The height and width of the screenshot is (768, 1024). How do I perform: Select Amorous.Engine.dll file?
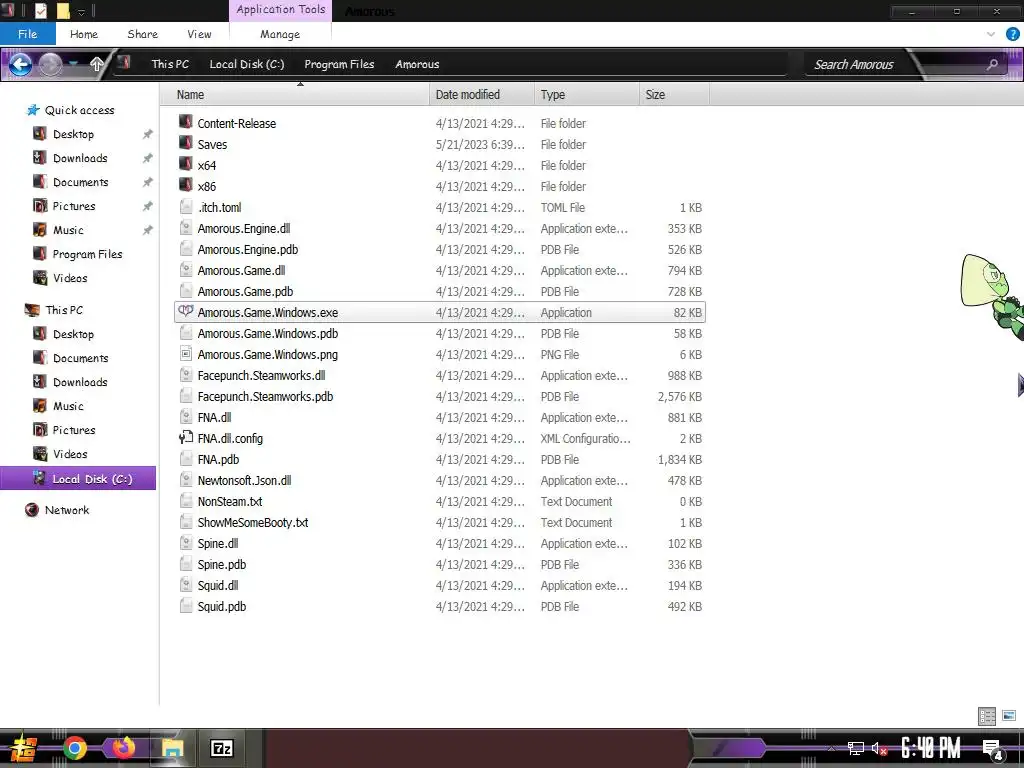(440, 229)
